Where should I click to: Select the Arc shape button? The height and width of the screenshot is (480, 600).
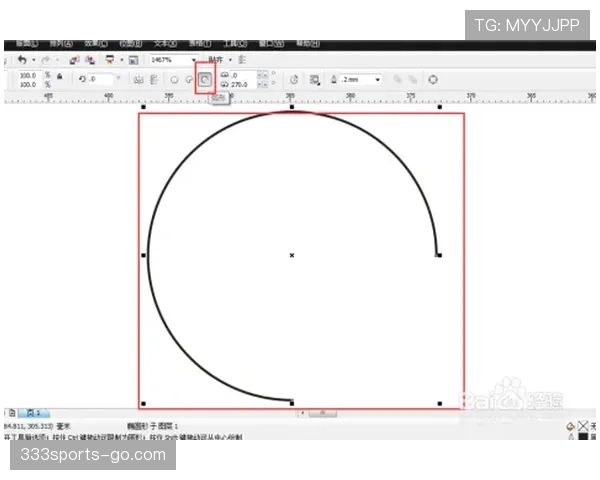[205, 79]
